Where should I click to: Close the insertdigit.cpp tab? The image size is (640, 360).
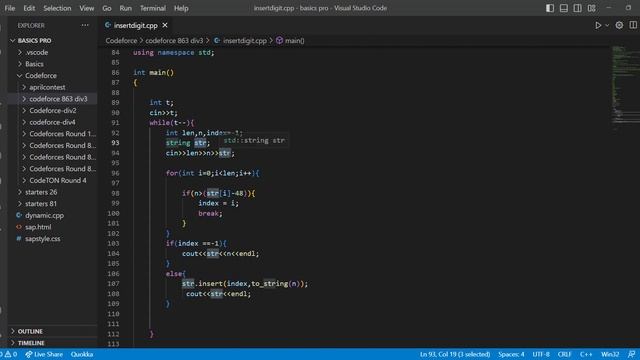[165, 25]
